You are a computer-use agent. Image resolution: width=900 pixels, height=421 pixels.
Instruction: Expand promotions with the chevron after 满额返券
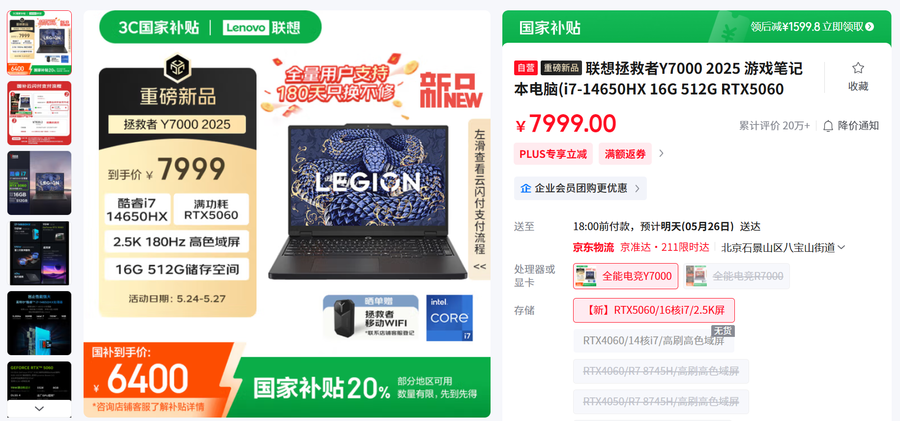tap(661, 153)
